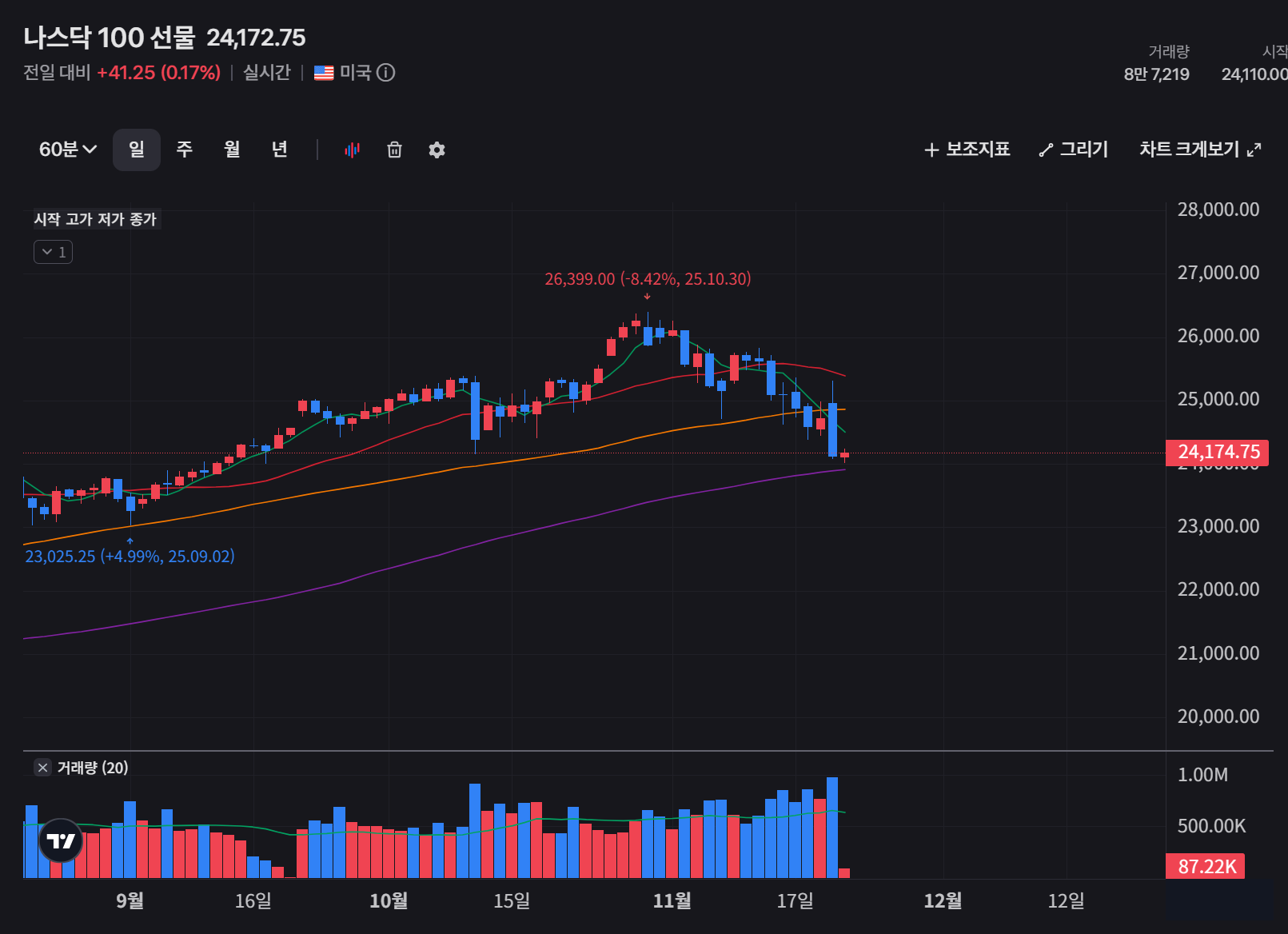Click the 전일 대비 label
This screenshot has width=1288, height=934.
coord(57,73)
